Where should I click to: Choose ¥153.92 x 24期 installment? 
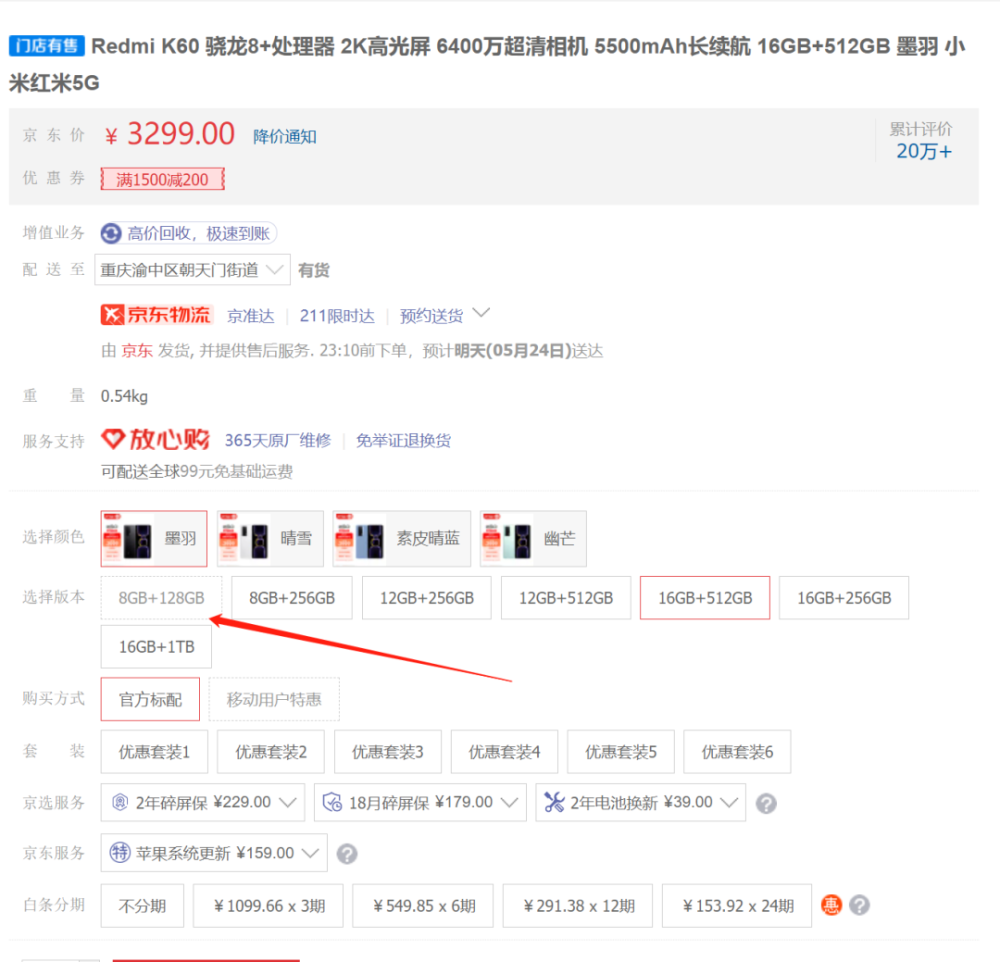(x=737, y=905)
